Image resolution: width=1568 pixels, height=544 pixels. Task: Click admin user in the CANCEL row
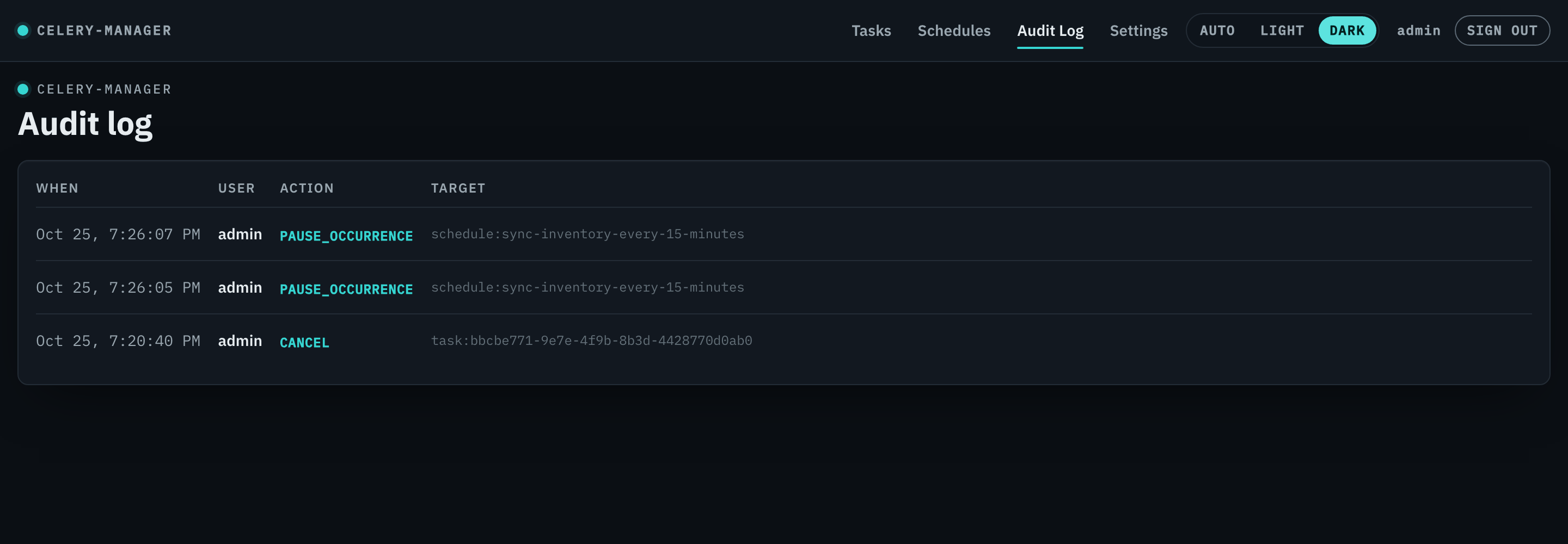click(240, 341)
